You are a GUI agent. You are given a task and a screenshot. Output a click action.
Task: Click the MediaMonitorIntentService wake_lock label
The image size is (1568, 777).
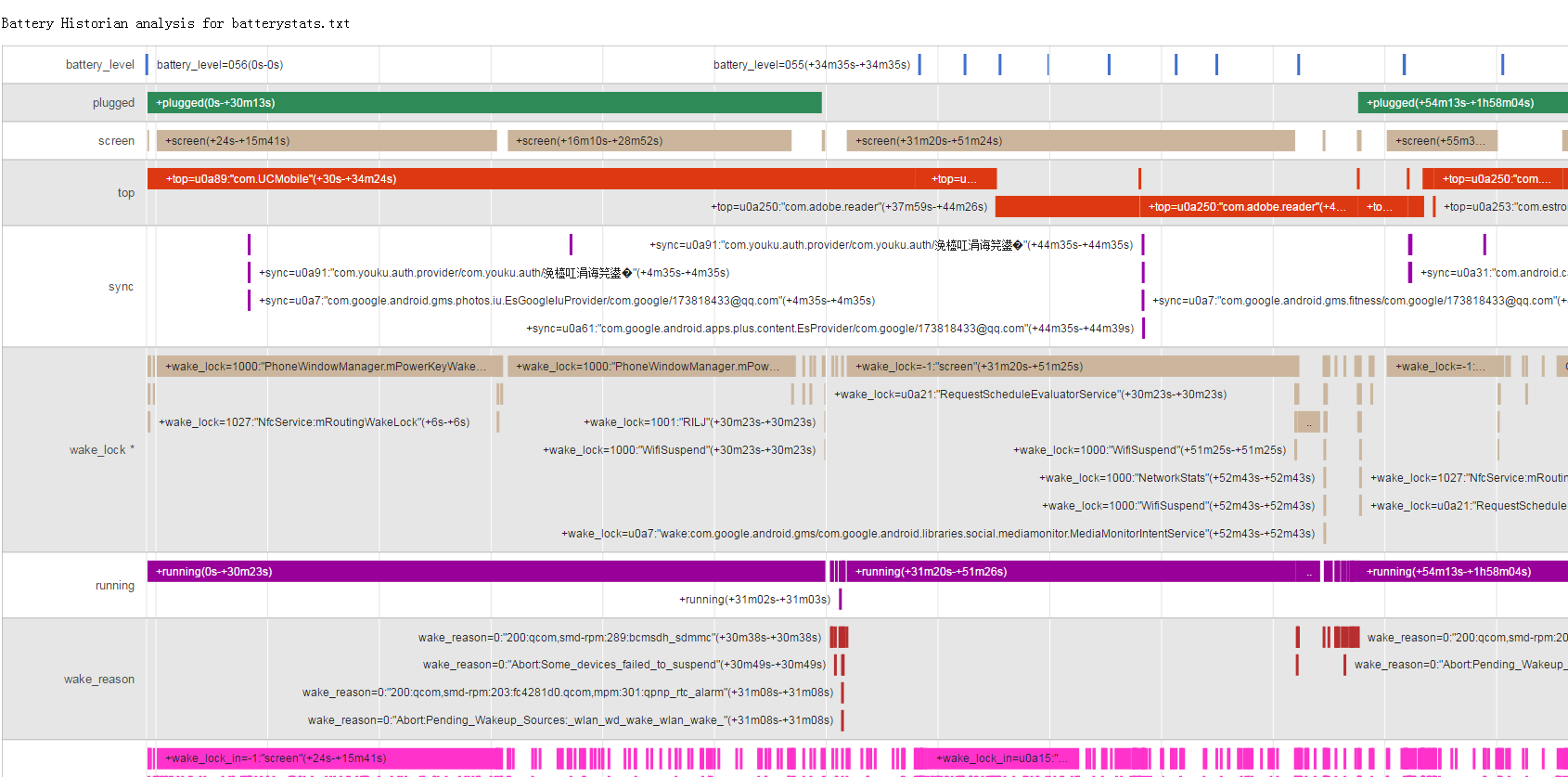click(x=938, y=534)
